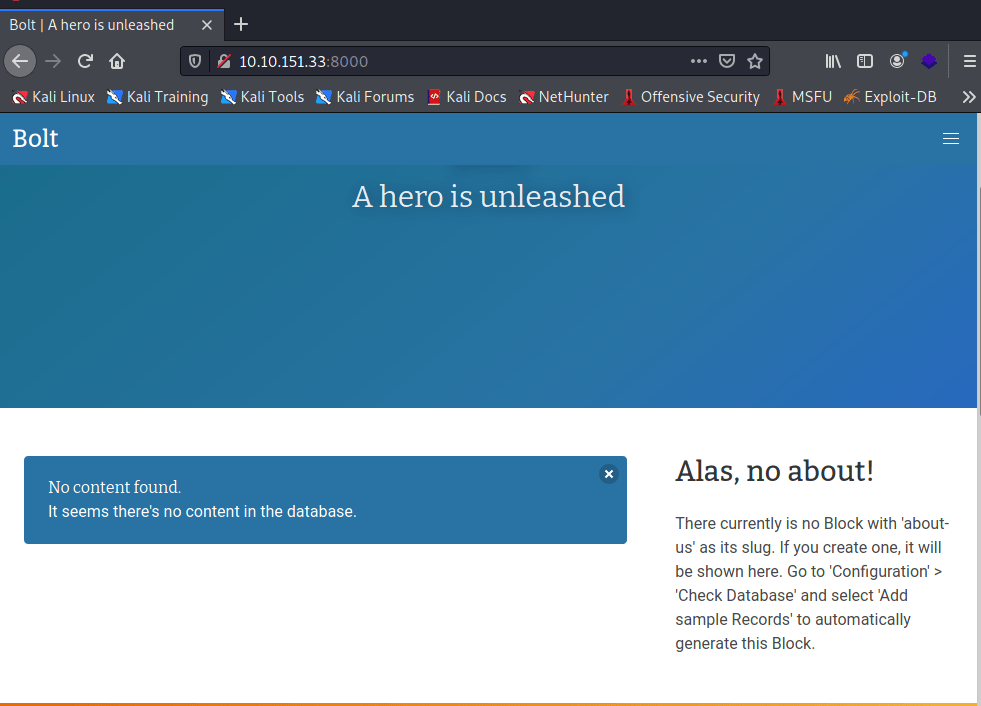
Task: Click the insecure connection lock icon
Action: click(x=223, y=61)
